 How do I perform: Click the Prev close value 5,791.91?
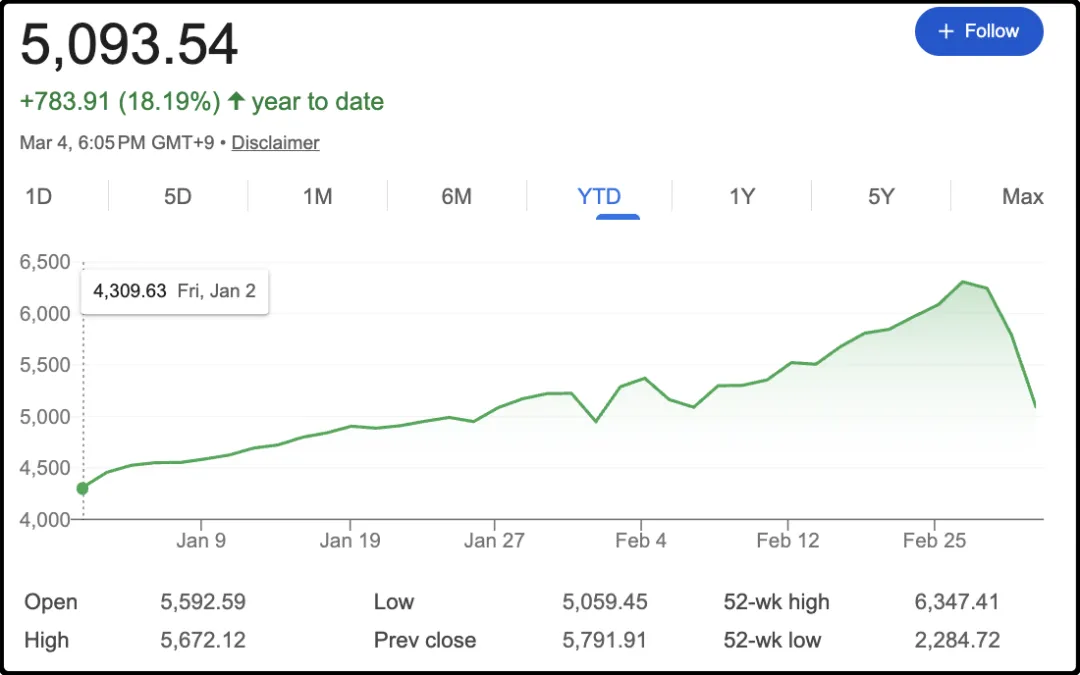point(604,640)
